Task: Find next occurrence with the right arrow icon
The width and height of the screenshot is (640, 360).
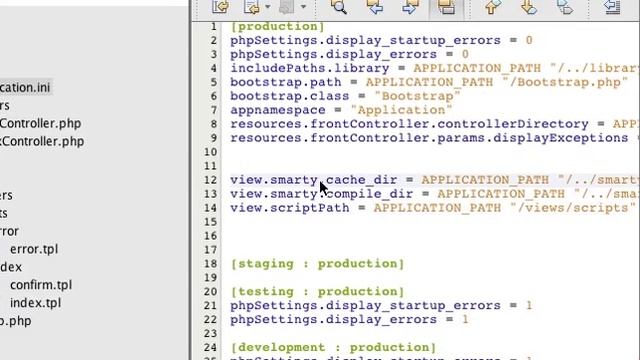Action: point(410,7)
